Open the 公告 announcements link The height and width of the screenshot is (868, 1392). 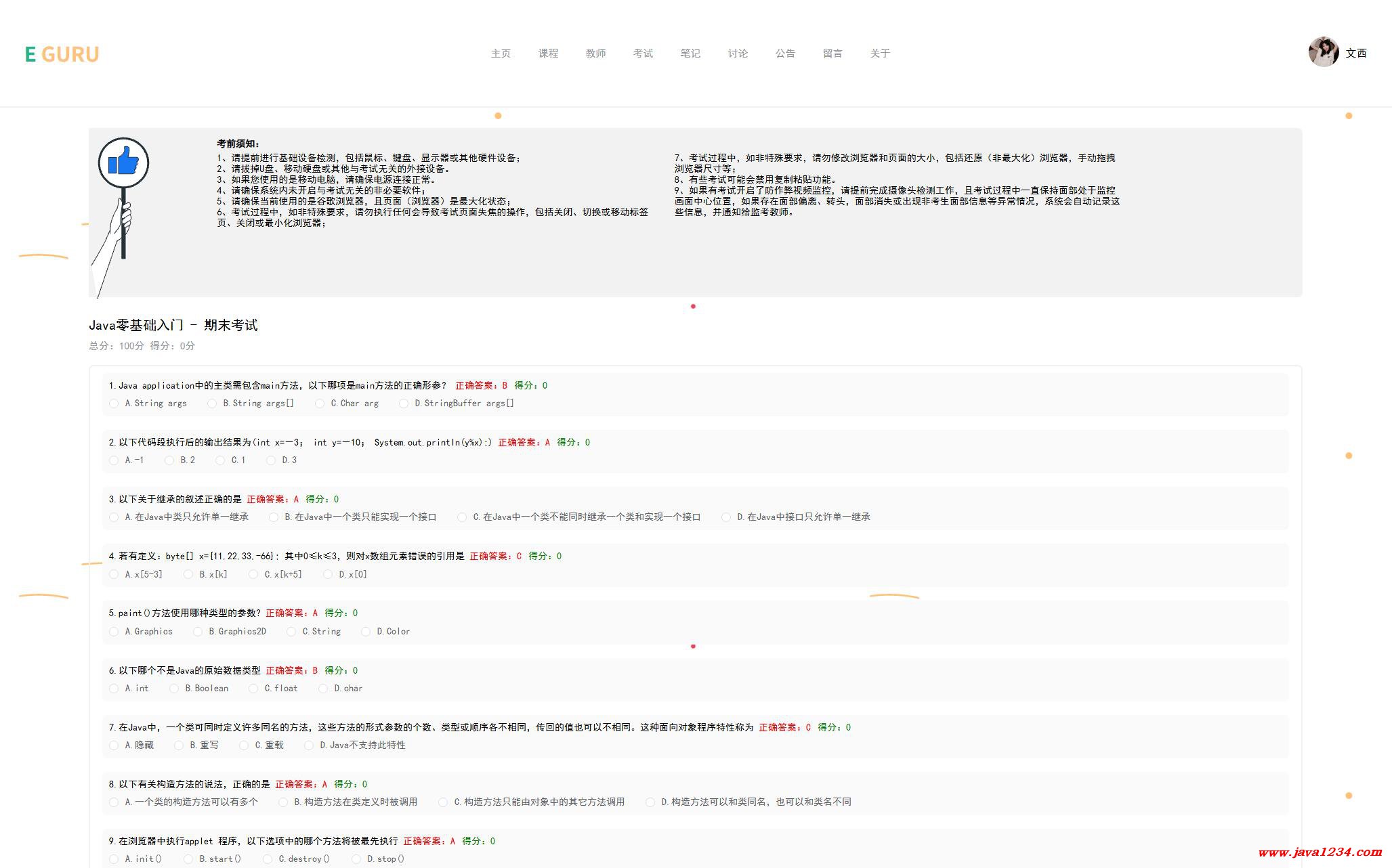pyautogui.click(x=785, y=53)
